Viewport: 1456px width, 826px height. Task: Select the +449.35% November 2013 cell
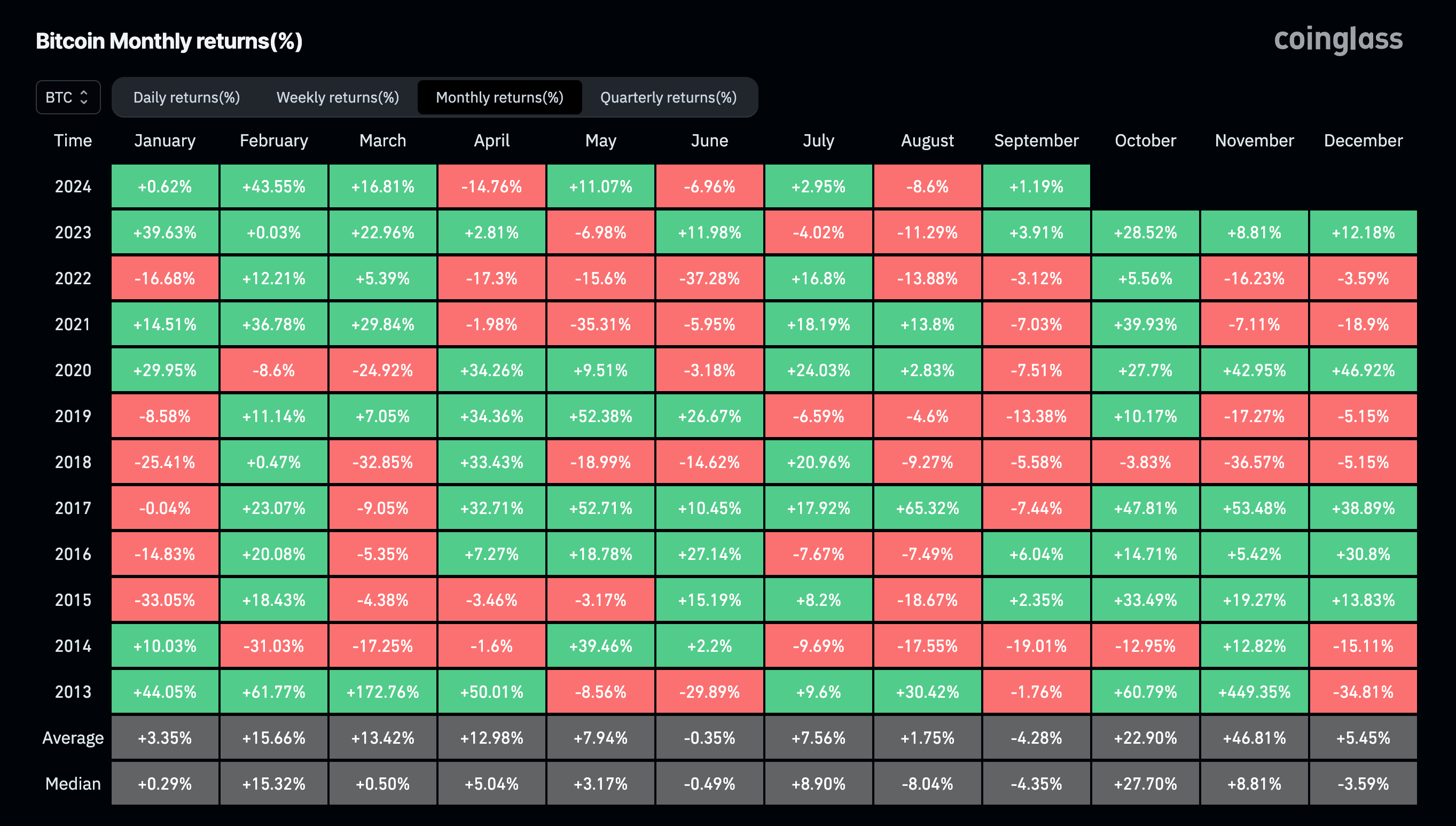coord(1254,691)
